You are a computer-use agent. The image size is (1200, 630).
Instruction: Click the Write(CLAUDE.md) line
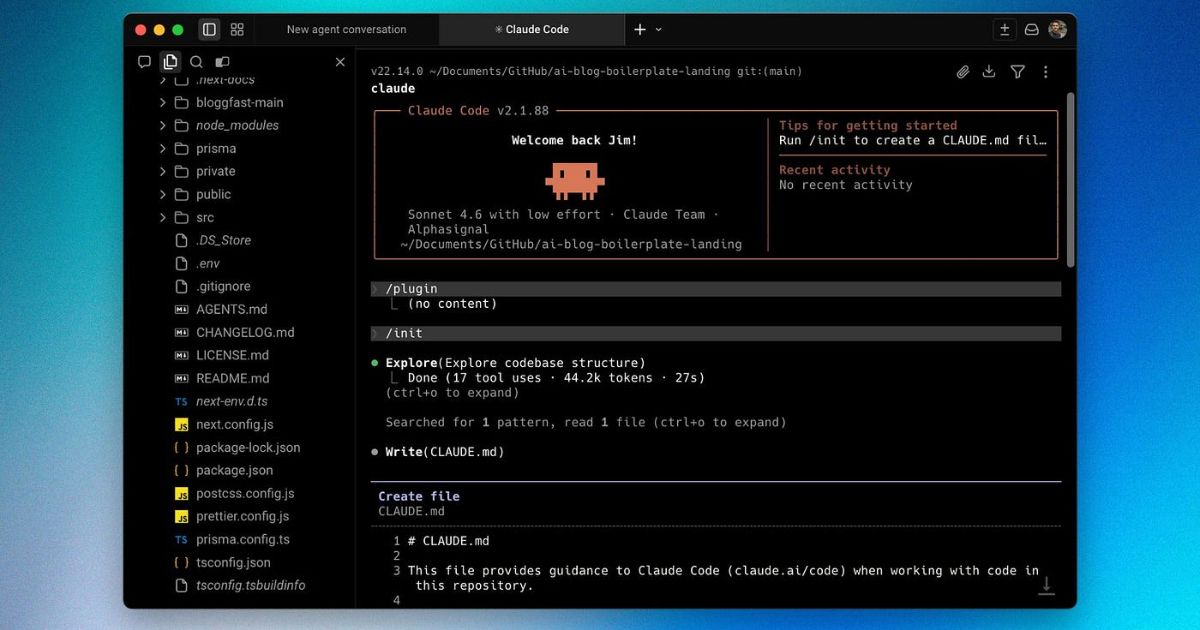(x=445, y=452)
